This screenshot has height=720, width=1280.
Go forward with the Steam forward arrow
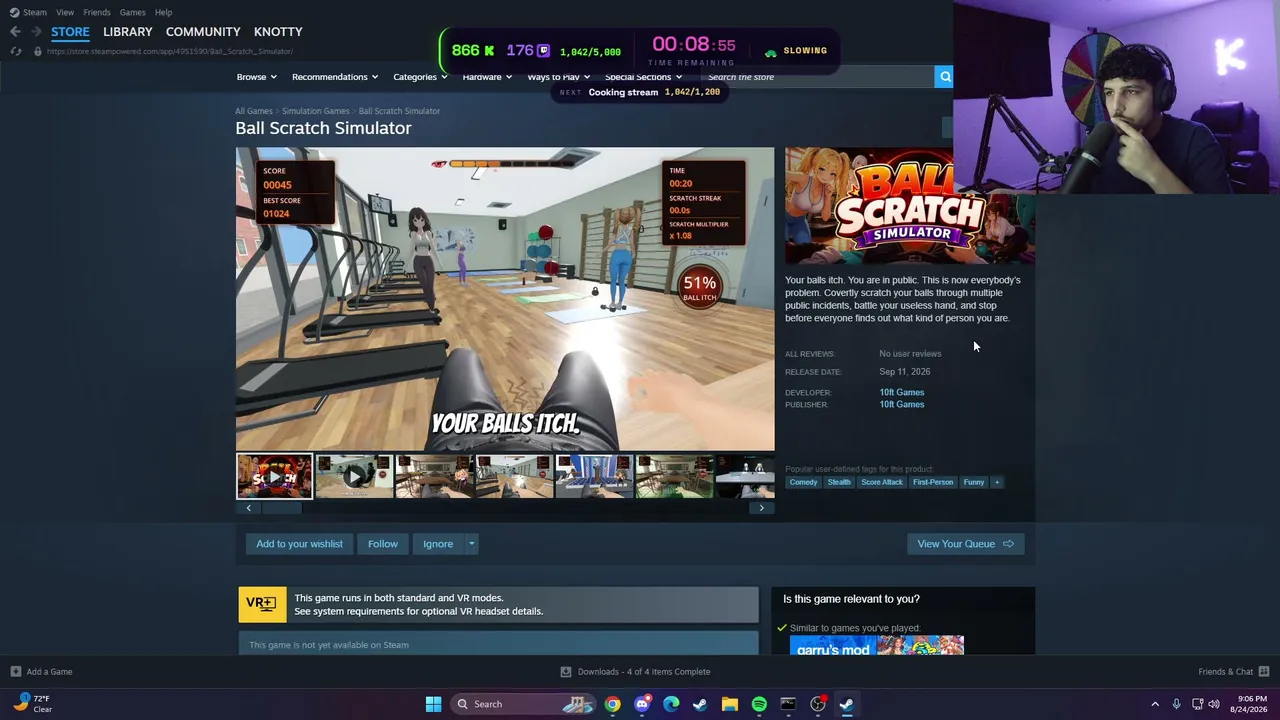tap(36, 32)
